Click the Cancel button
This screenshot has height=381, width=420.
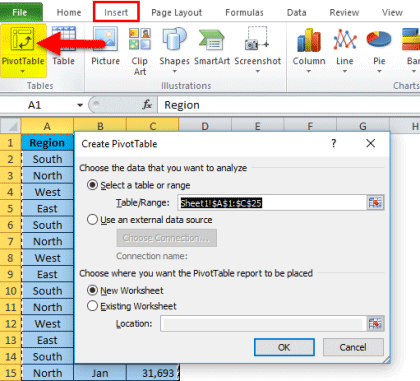coord(353,347)
